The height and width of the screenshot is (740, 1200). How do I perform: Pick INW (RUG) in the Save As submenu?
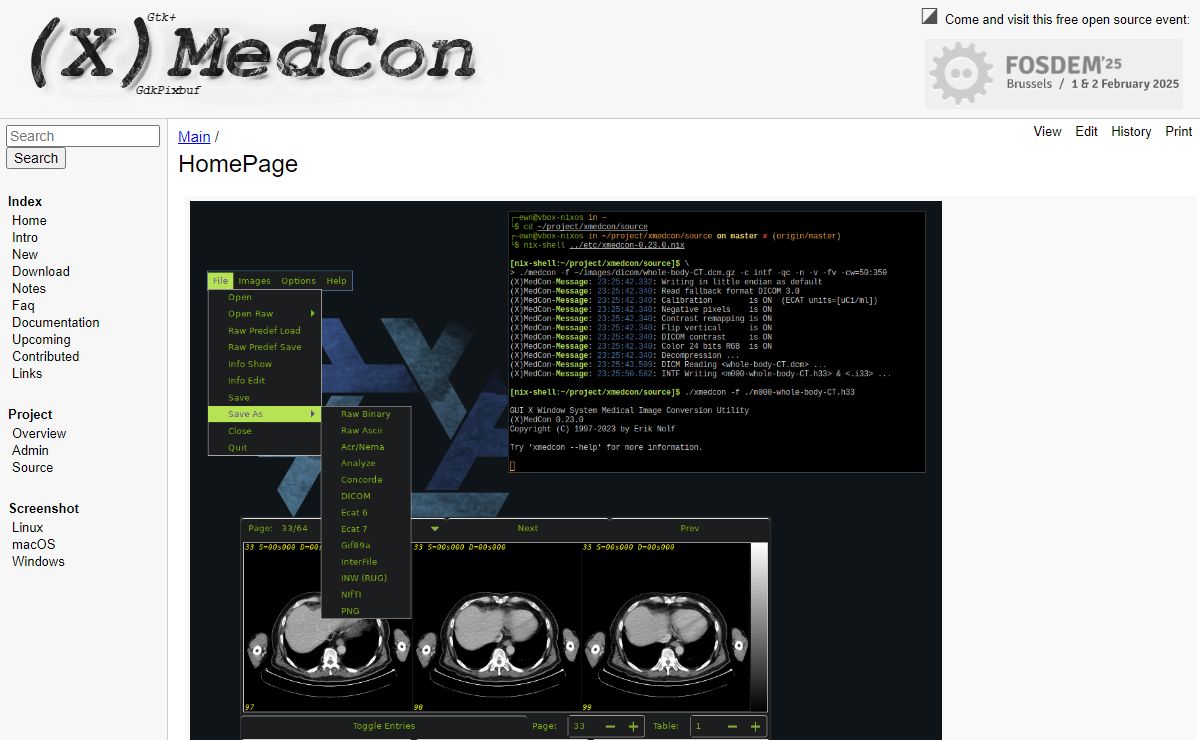click(x=366, y=578)
